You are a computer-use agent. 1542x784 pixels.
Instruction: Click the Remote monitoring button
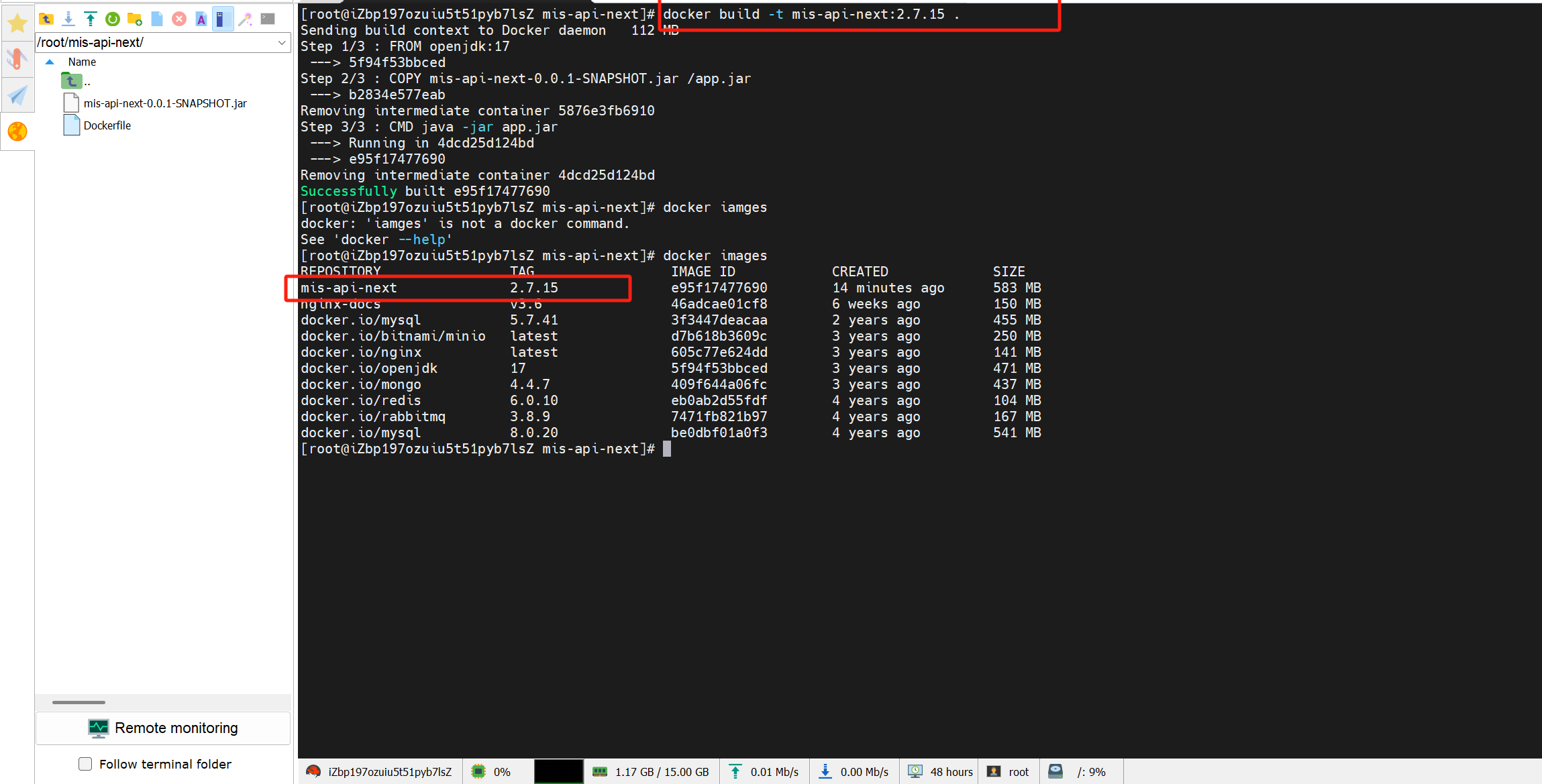(x=163, y=728)
